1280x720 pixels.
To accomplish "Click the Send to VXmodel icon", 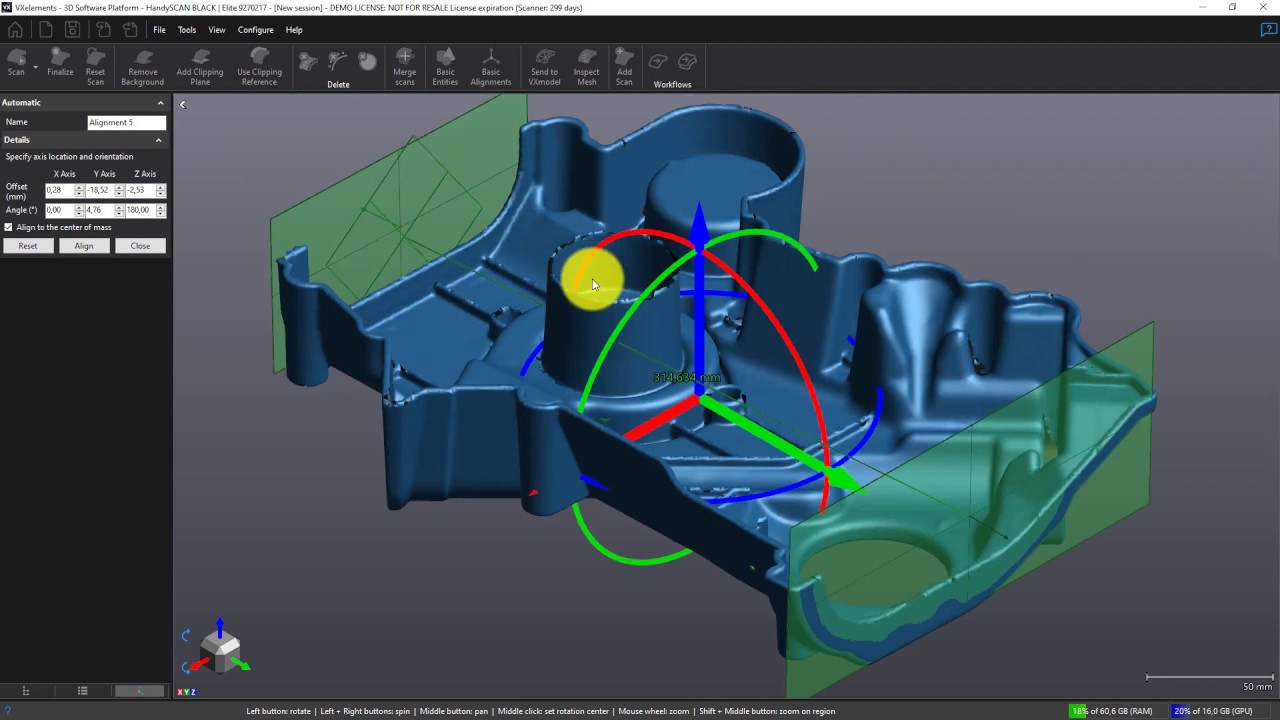I will pos(544,67).
